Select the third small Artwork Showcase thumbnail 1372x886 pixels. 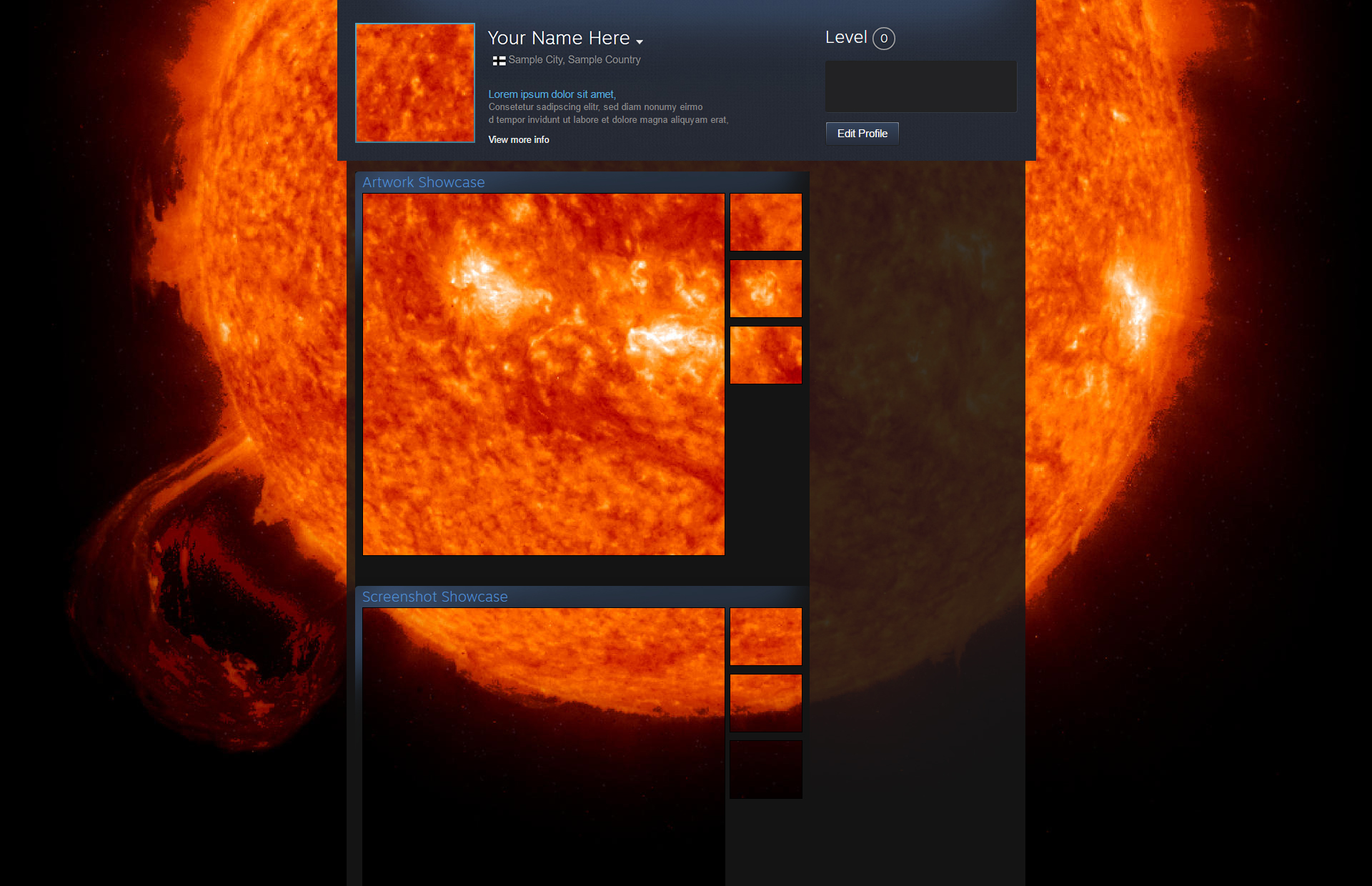pyautogui.click(x=765, y=355)
